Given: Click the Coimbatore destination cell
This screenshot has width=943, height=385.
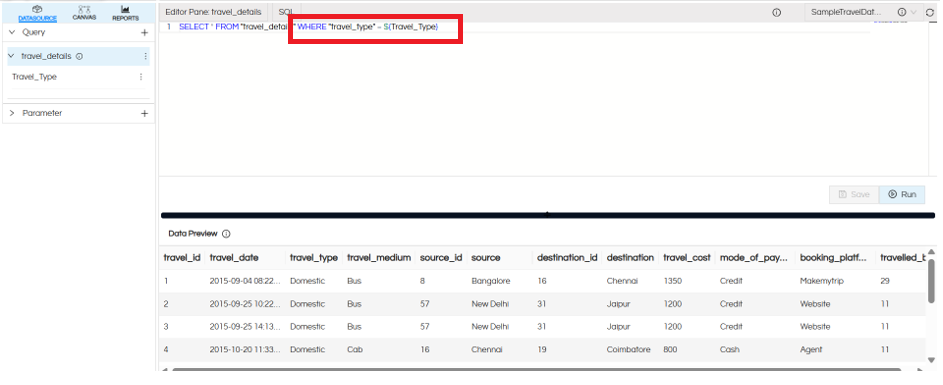Looking at the screenshot, I should (628, 350).
